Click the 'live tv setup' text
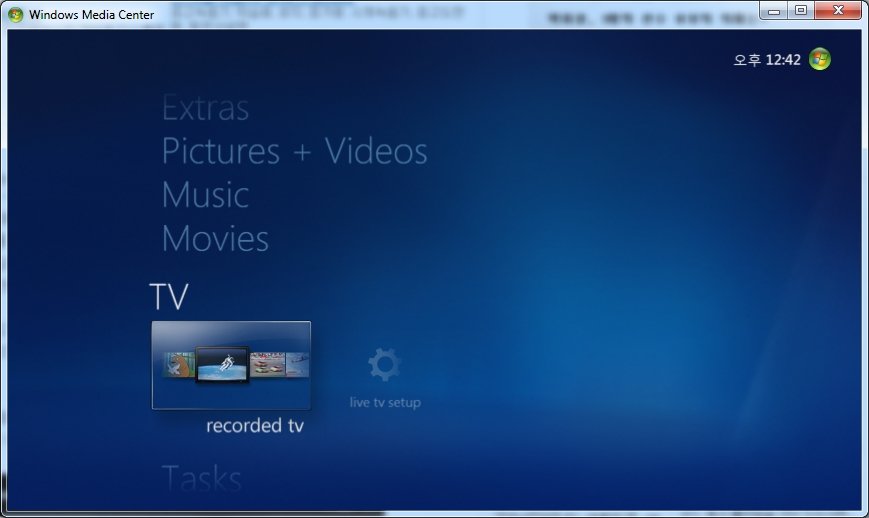The image size is (869, 518). point(385,403)
